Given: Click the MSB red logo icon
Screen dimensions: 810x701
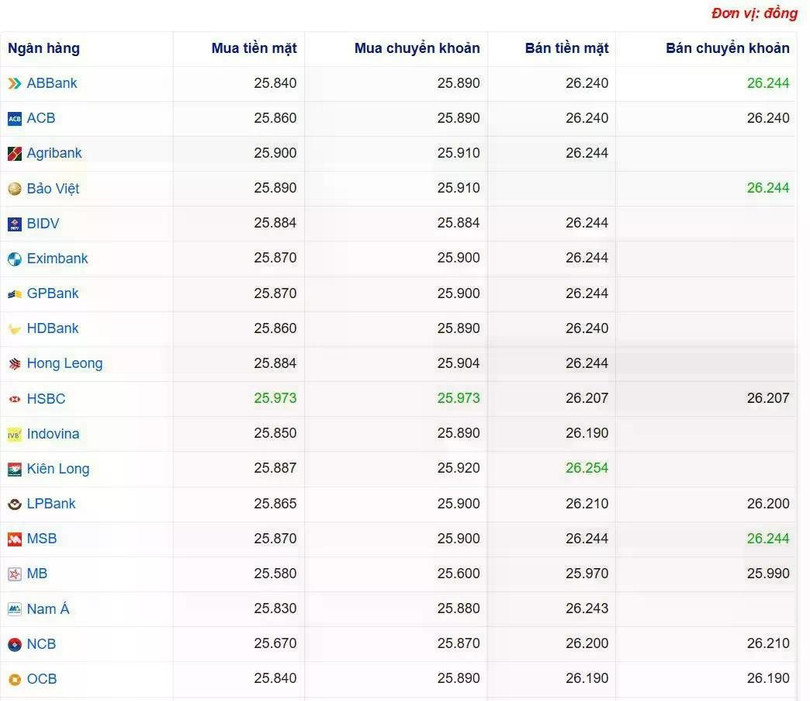Looking at the screenshot, I should pos(14,539).
